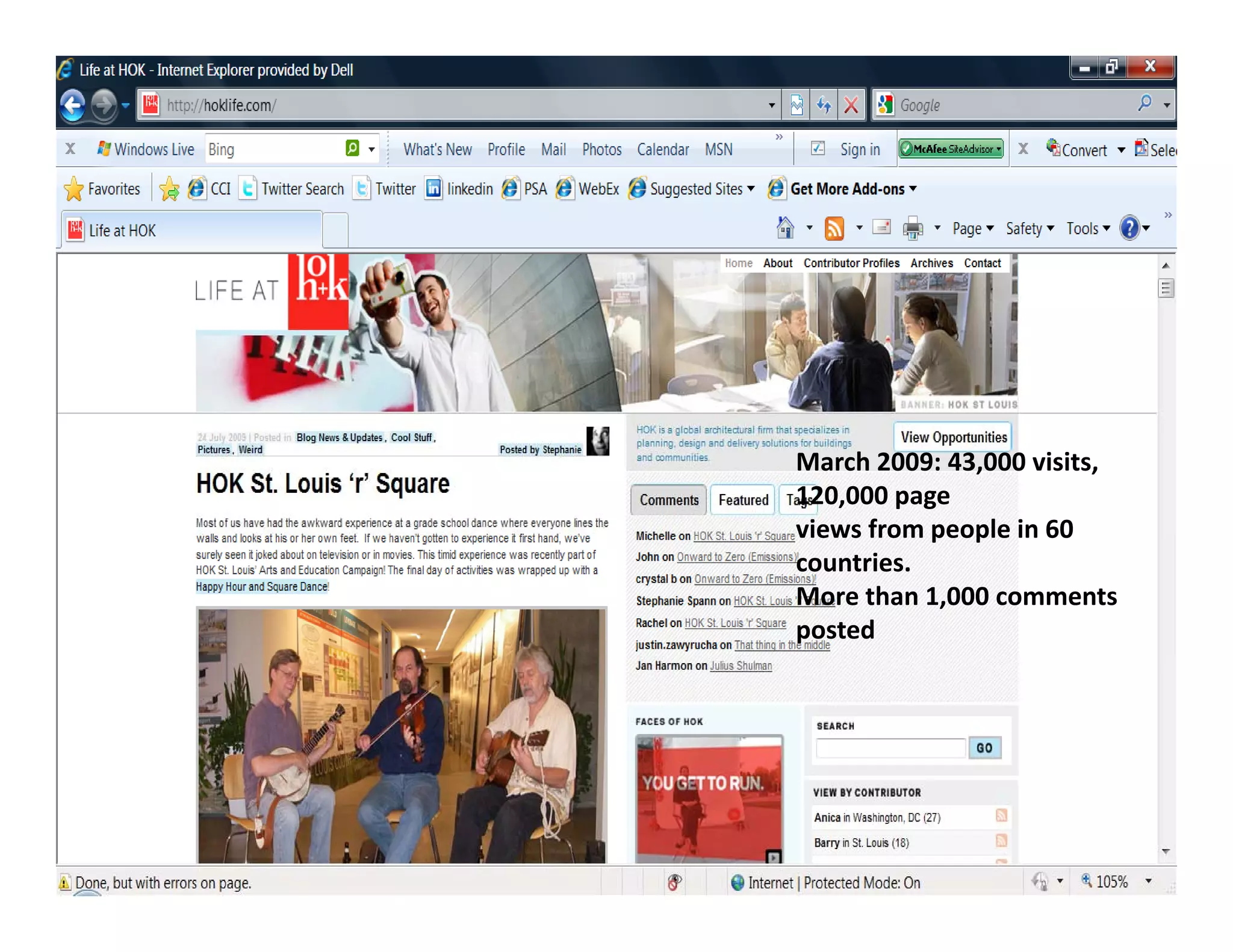Open the Contributor Profiles link
Viewport: 1233px width, 952px height.
[851, 263]
